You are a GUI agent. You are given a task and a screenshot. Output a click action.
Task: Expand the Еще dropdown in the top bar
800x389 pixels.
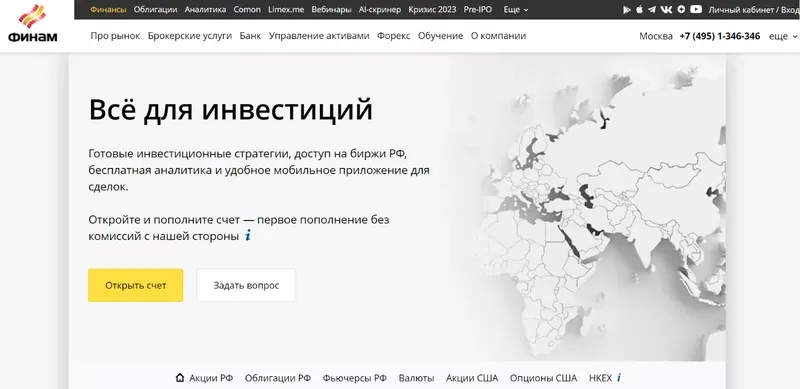(516, 9)
